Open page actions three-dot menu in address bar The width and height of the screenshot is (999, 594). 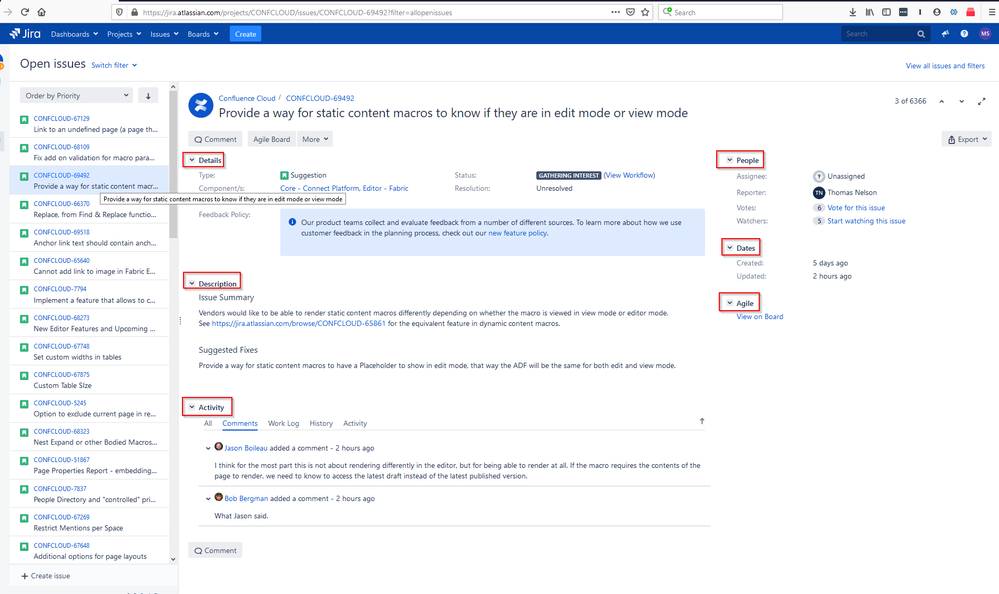(x=615, y=12)
